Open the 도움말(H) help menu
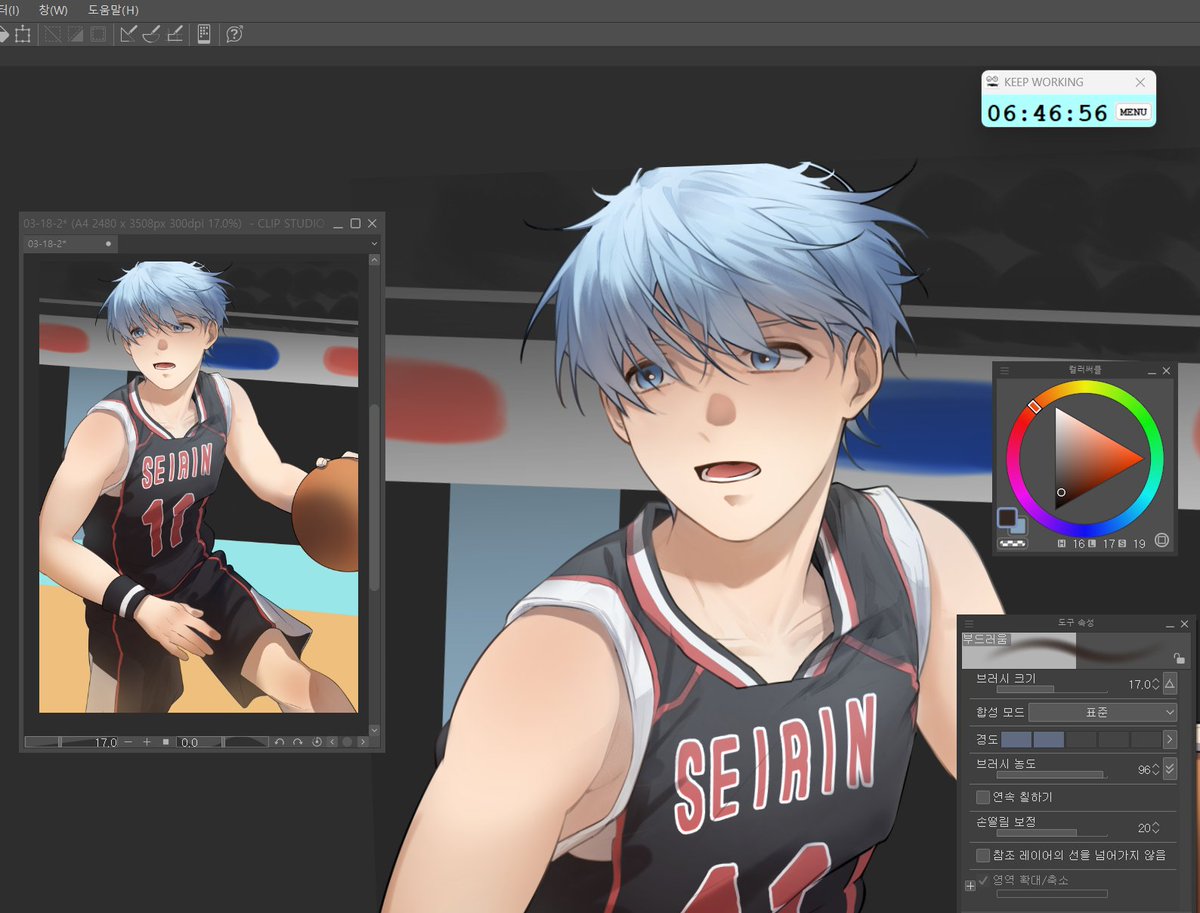Image resolution: width=1200 pixels, height=913 pixels. click(x=113, y=10)
